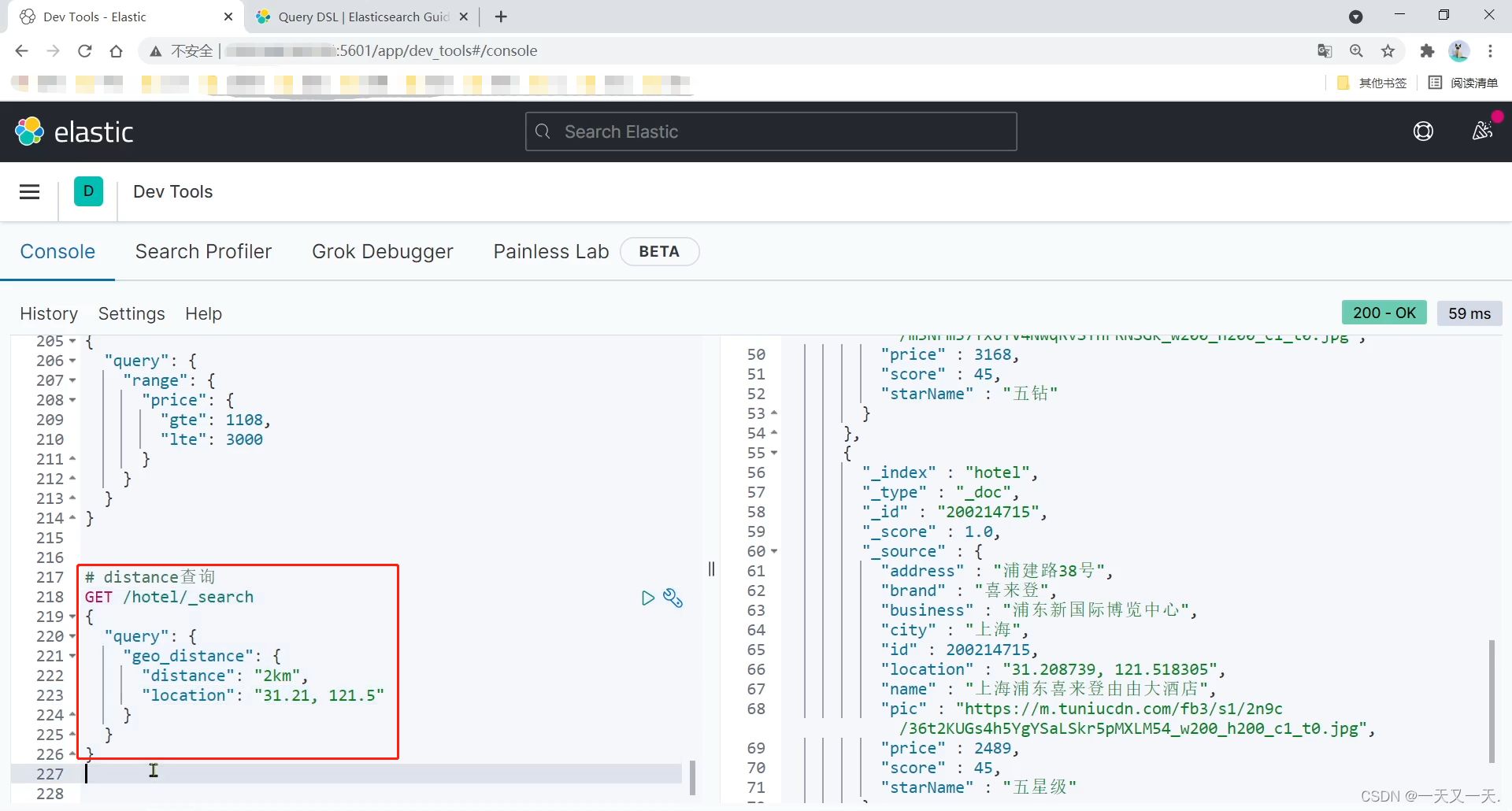Open console Settings
The width and height of the screenshot is (1512, 811).
pos(131,313)
